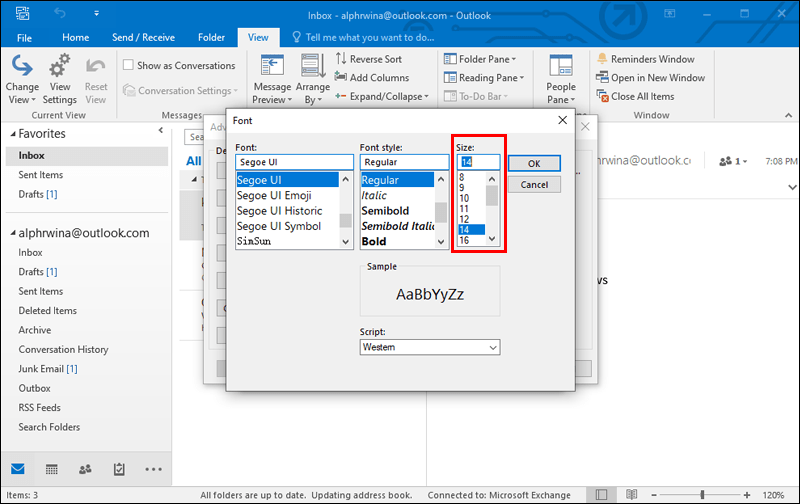Collapse the alphrwina@outlook.com account tree
800x504 pixels.
click(13, 233)
